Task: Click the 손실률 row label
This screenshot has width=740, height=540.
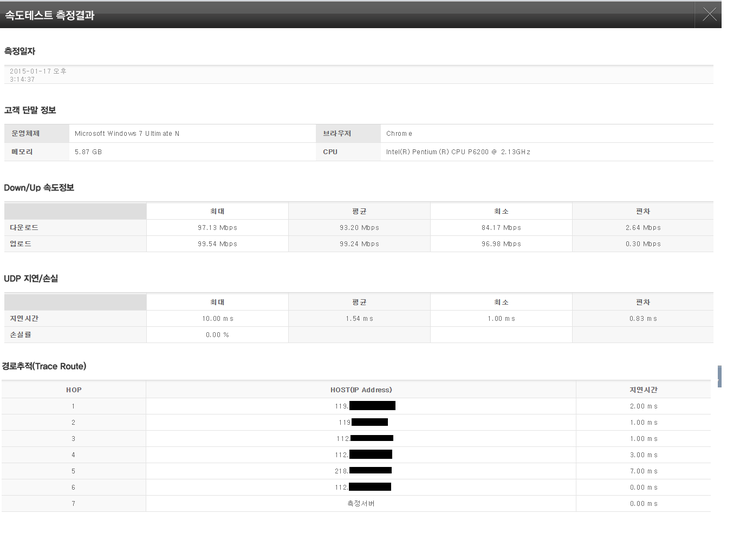Action: 21,335
